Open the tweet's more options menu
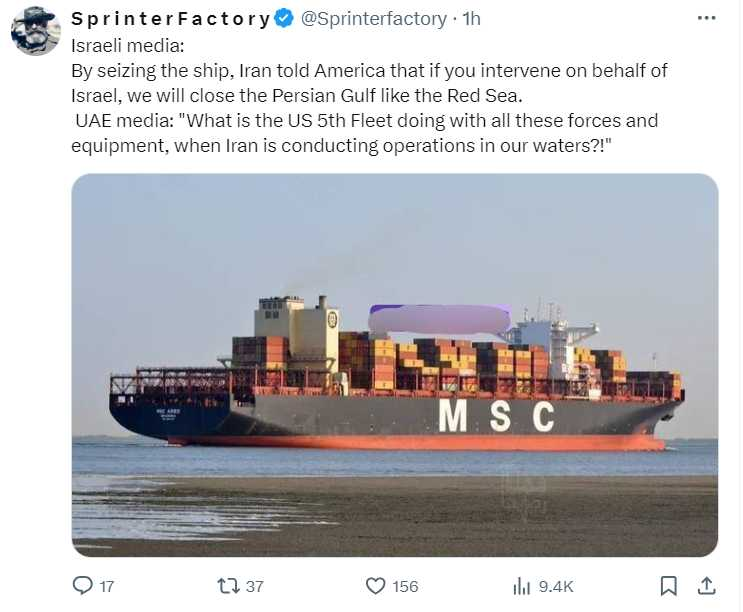Screen dimensions: 743x612 [x=706, y=18]
